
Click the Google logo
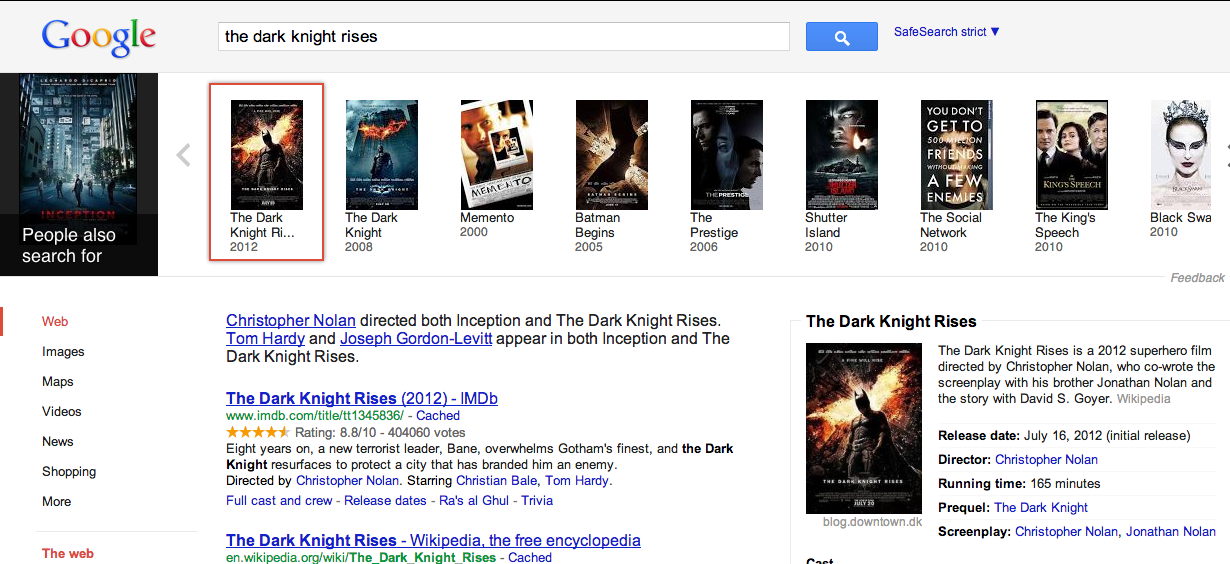(99, 37)
